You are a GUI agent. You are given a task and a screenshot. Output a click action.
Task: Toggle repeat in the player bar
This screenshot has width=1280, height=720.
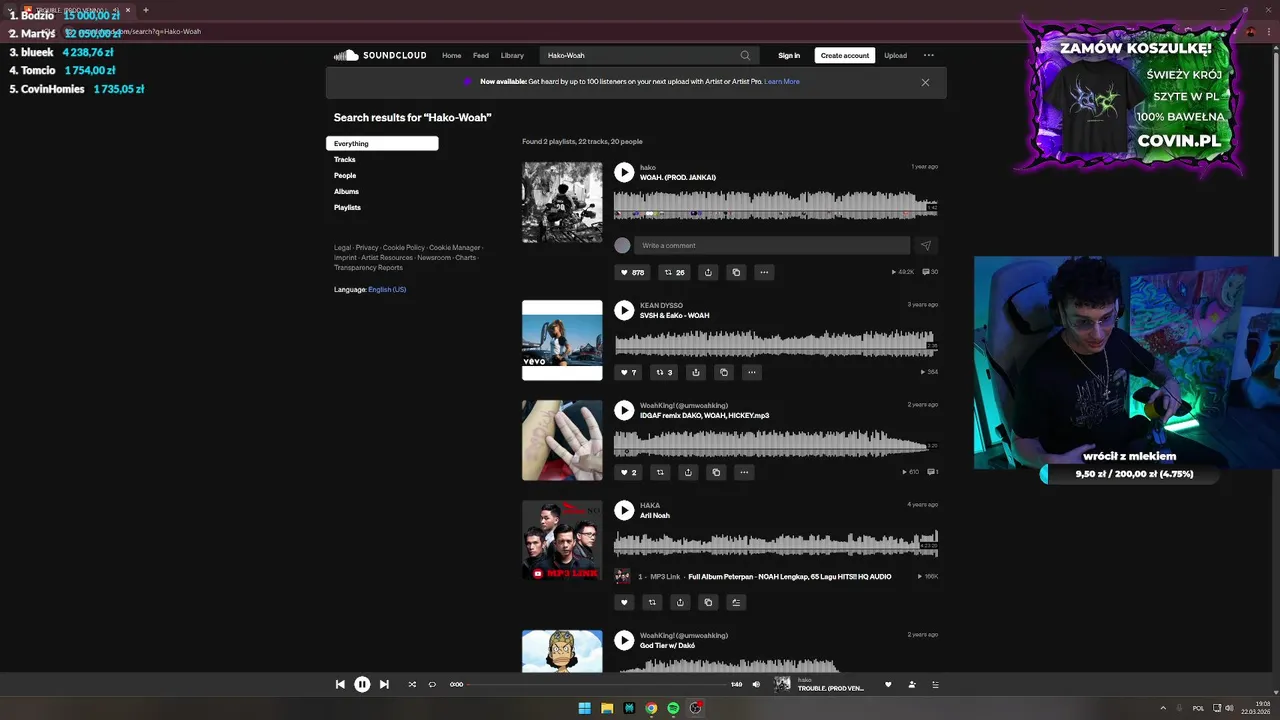(x=432, y=684)
